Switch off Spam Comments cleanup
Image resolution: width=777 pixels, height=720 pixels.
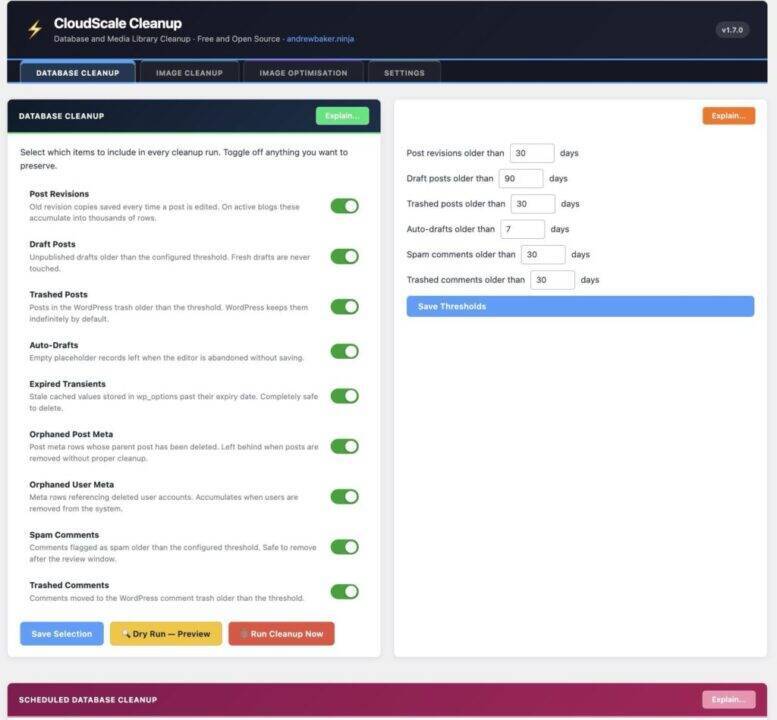[x=344, y=547]
